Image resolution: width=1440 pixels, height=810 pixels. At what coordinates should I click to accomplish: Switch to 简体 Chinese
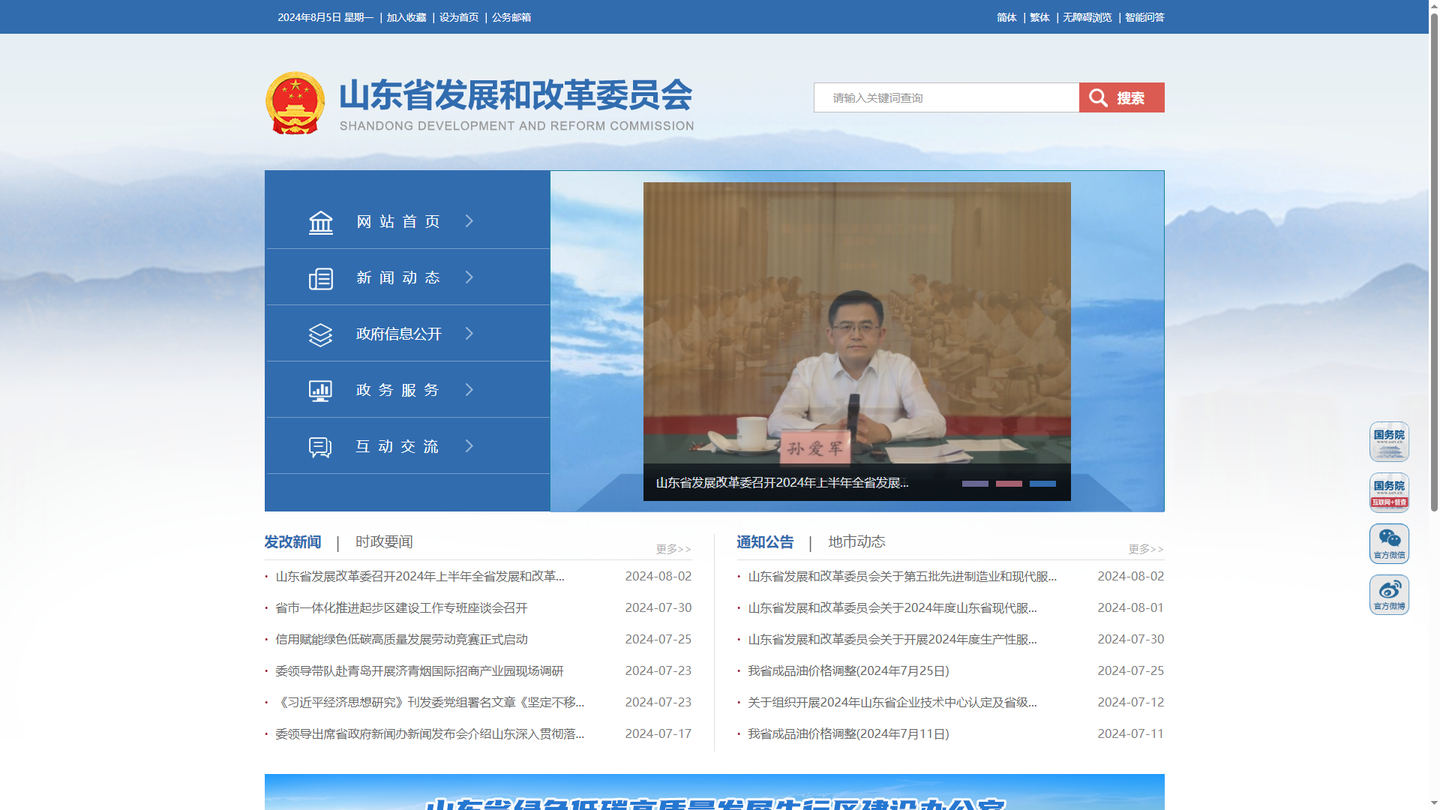pos(1007,17)
